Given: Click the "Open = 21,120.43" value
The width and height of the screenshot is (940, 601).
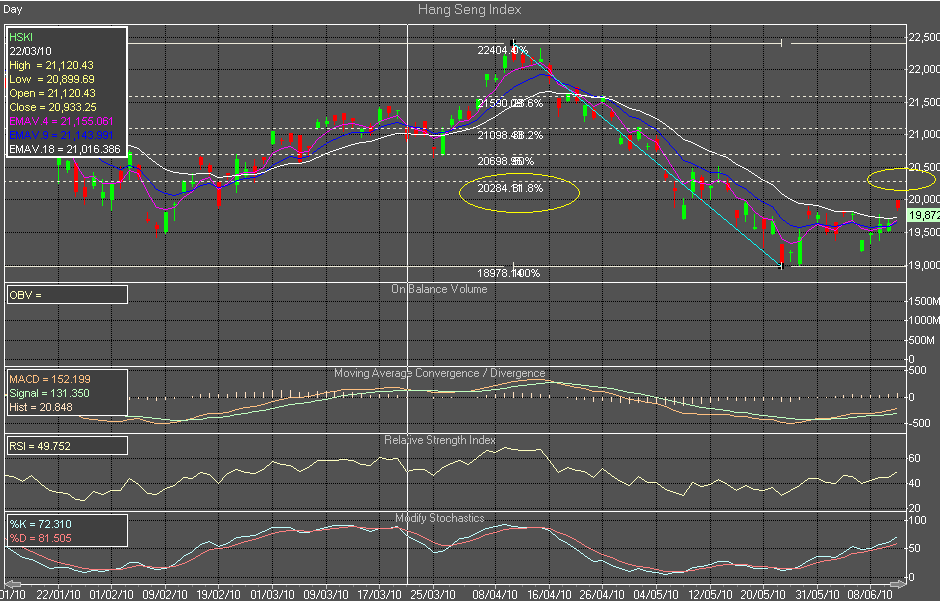Looking at the screenshot, I should point(52,93).
